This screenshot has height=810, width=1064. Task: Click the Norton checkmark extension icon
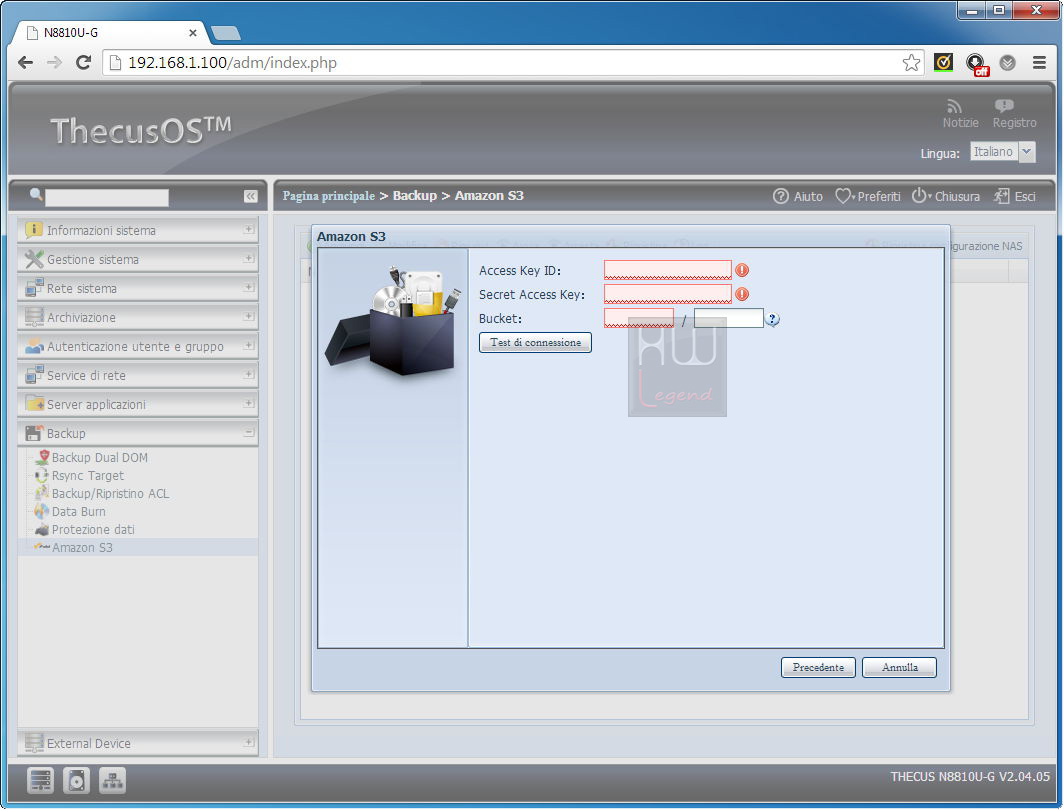click(x=943, y=63)
